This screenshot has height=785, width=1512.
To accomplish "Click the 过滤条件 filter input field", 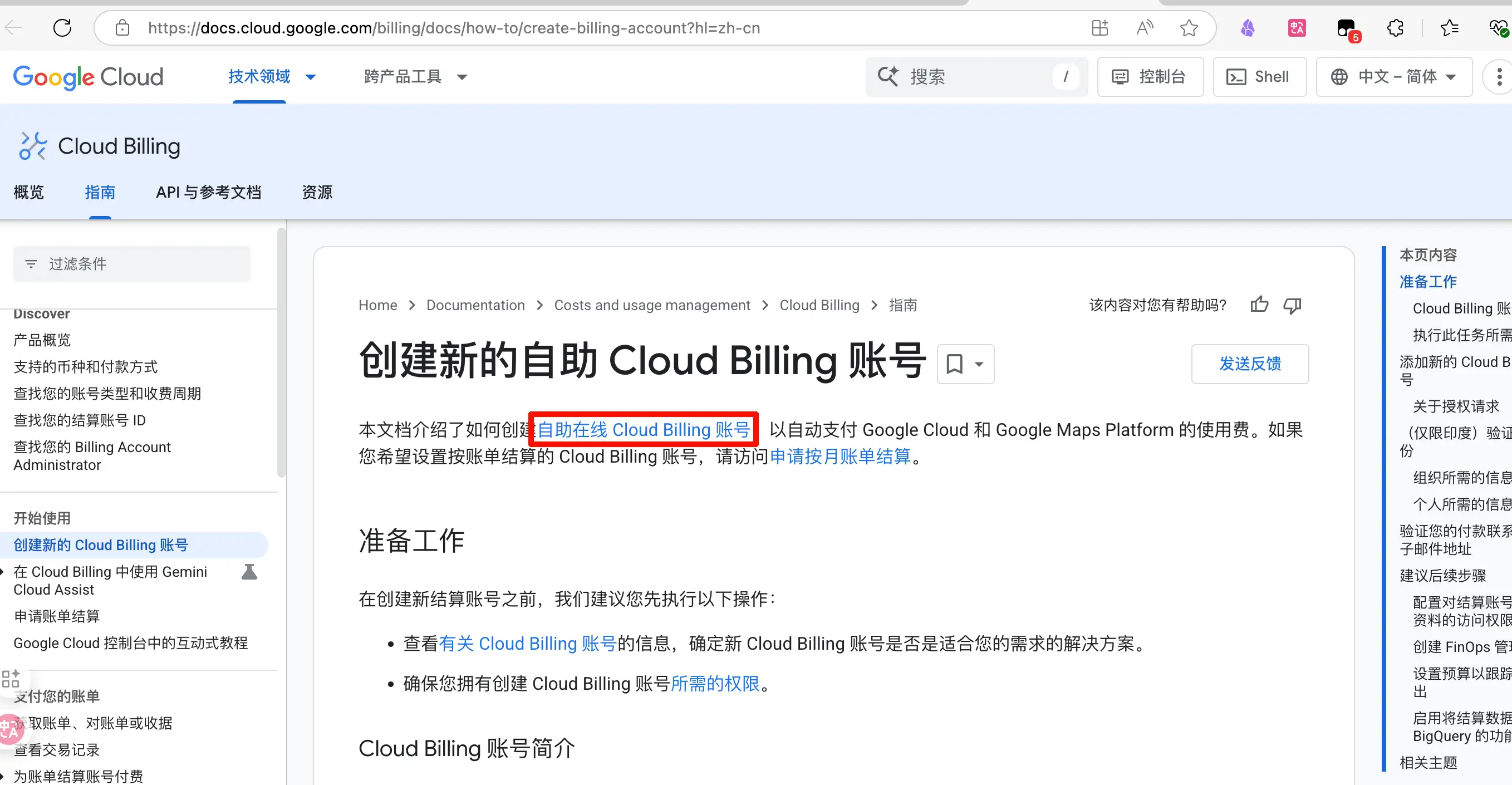I will pos(132,264).
